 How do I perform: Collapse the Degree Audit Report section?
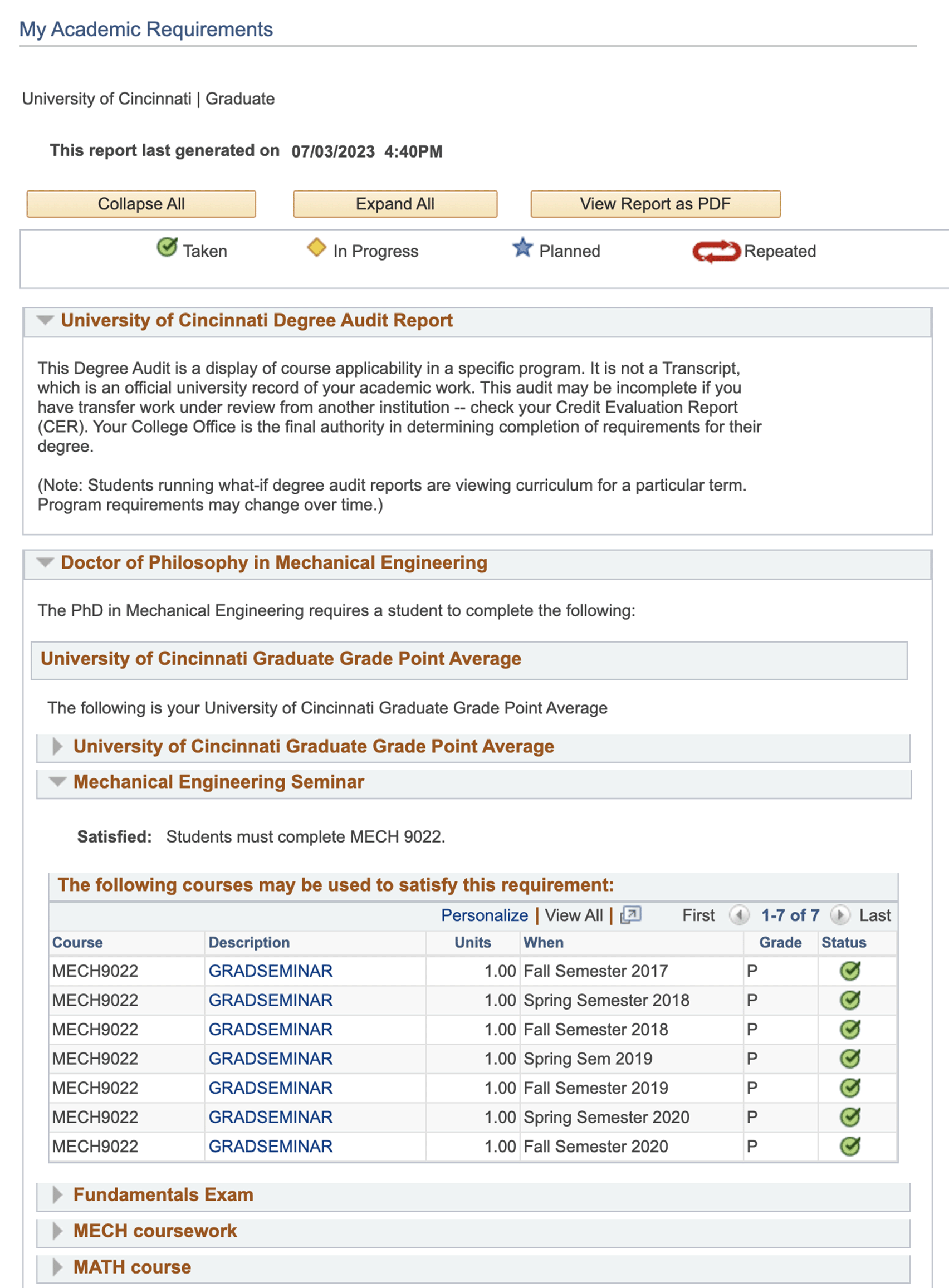[45, 320]
